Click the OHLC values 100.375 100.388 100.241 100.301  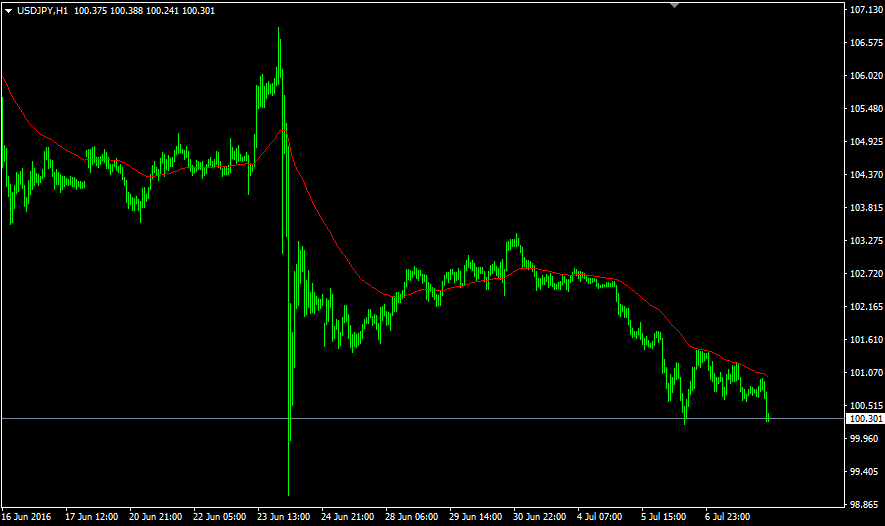coord(144,11)
